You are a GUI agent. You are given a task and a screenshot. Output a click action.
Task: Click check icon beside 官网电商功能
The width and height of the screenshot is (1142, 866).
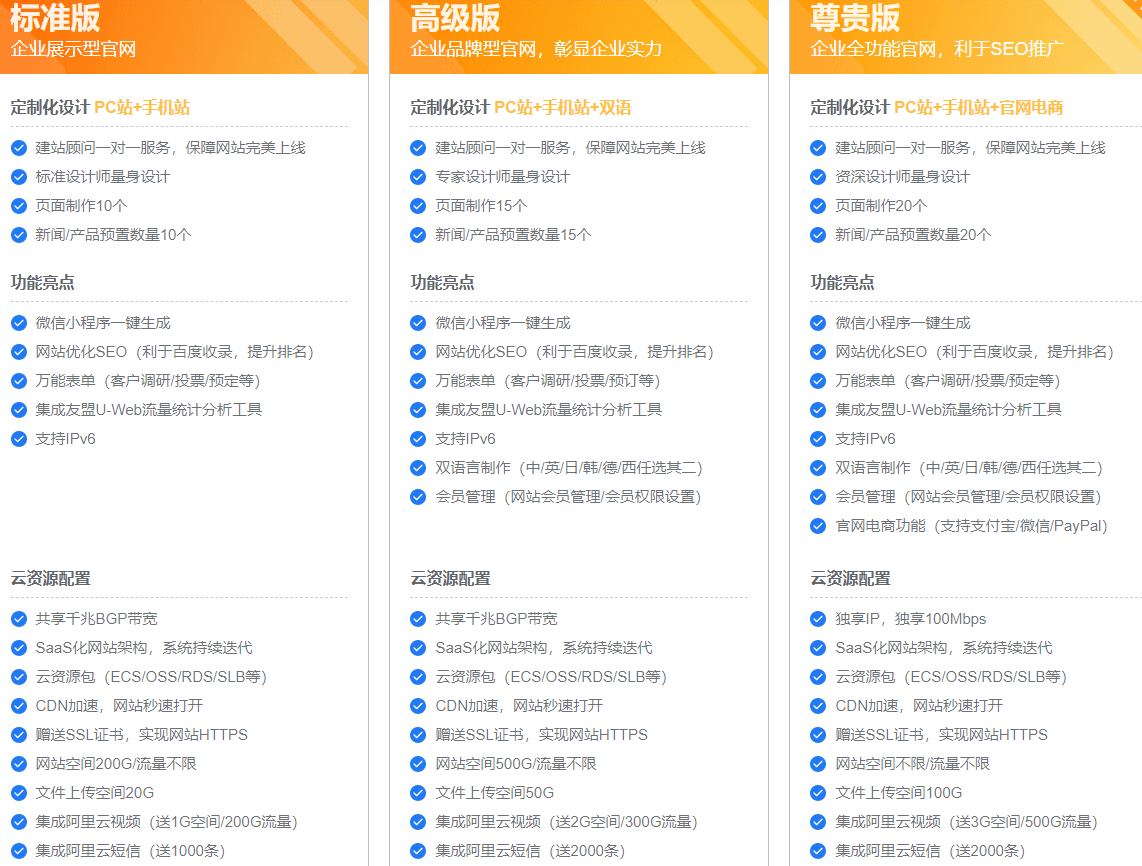click(x=818, y=526)
